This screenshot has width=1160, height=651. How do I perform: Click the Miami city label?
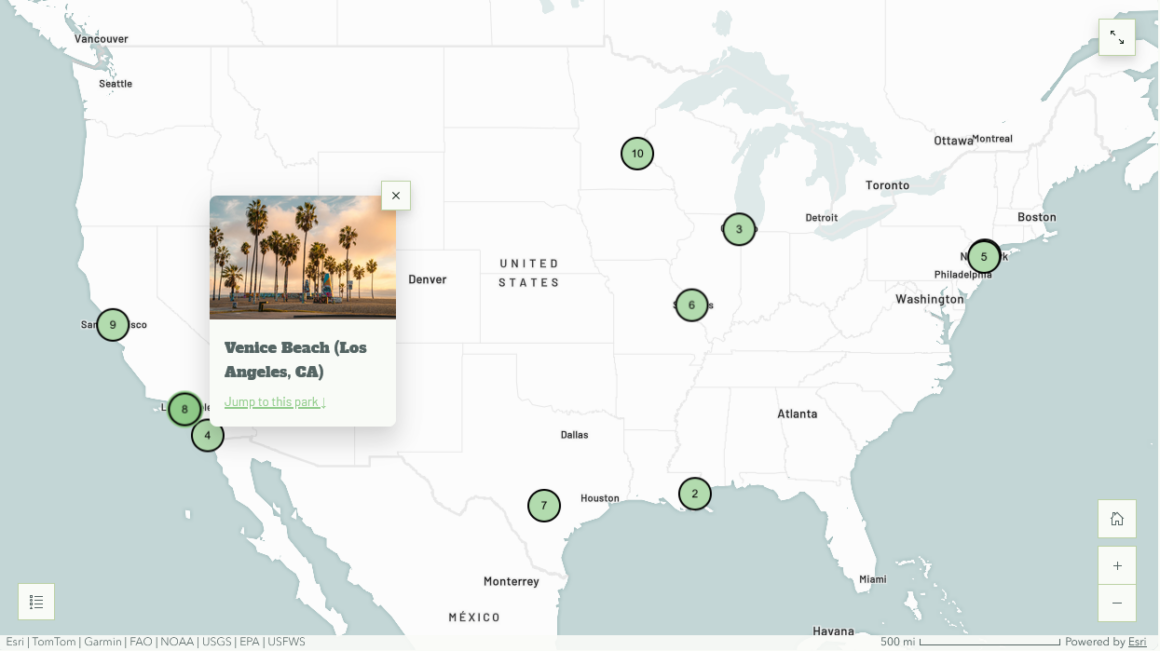[872, 579]
